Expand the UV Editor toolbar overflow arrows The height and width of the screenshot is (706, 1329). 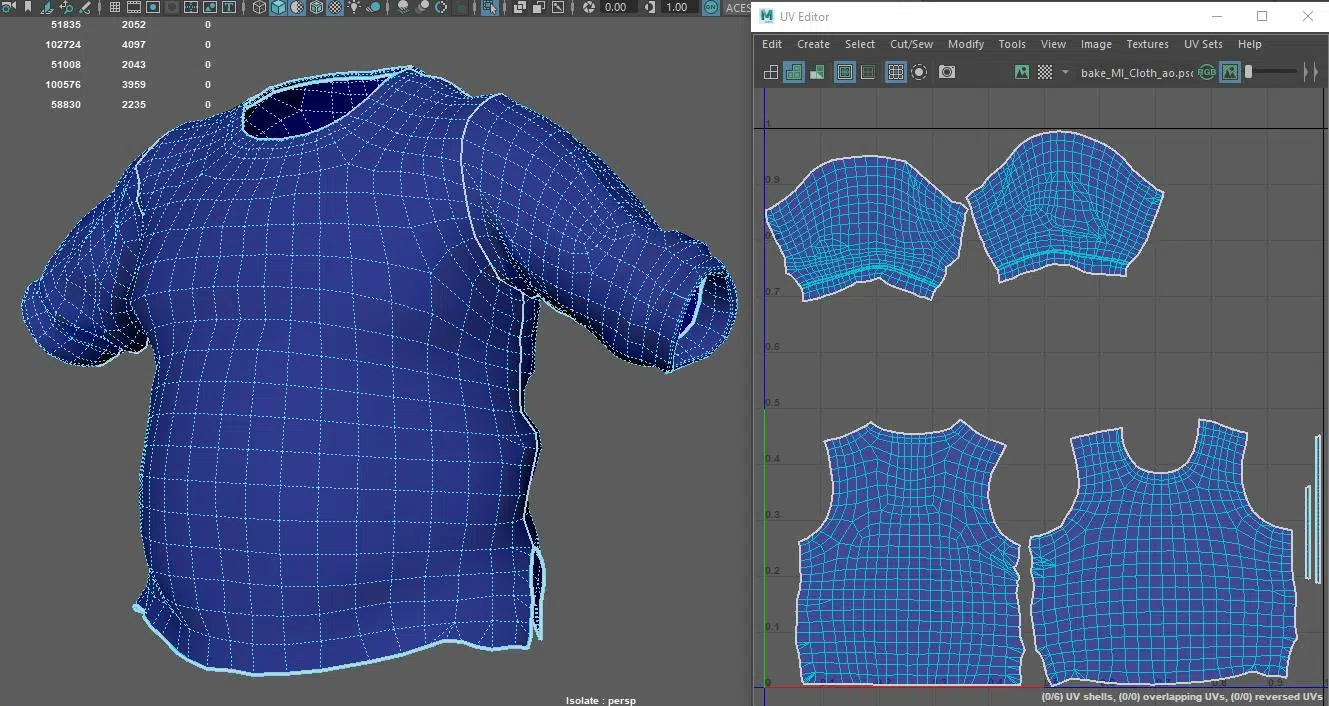(1313, 72)
